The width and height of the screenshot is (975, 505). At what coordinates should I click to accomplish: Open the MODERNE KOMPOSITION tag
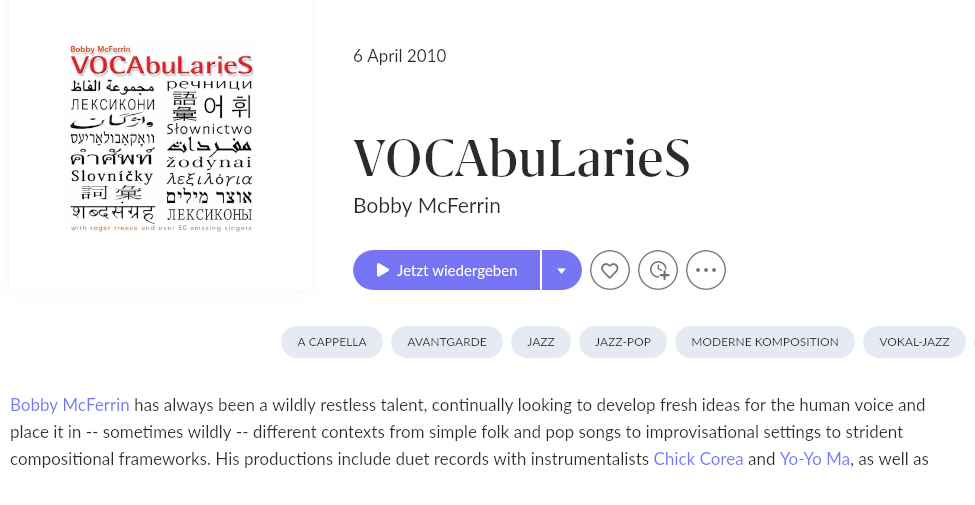(765, 342)
